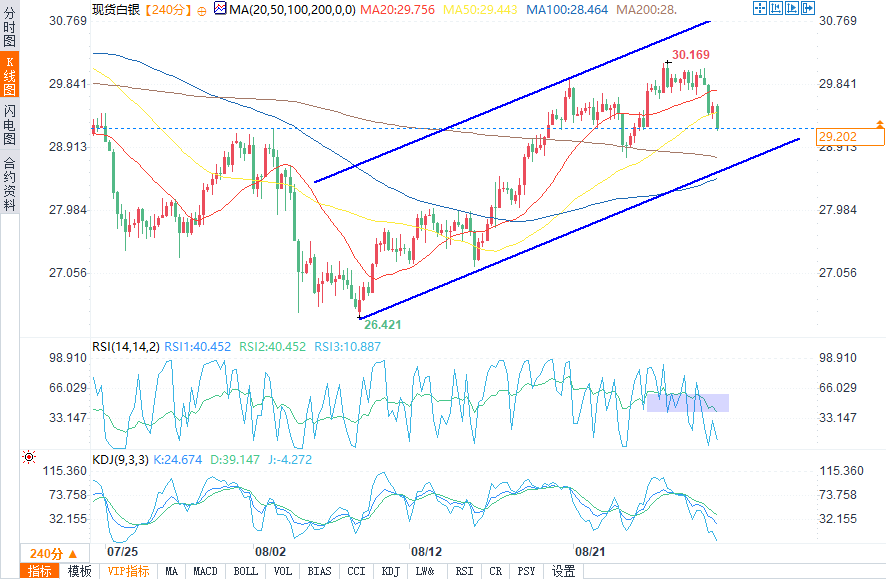Open the 分时图 side tab
This screenshot has width=886, height=579.
point(10,26)
